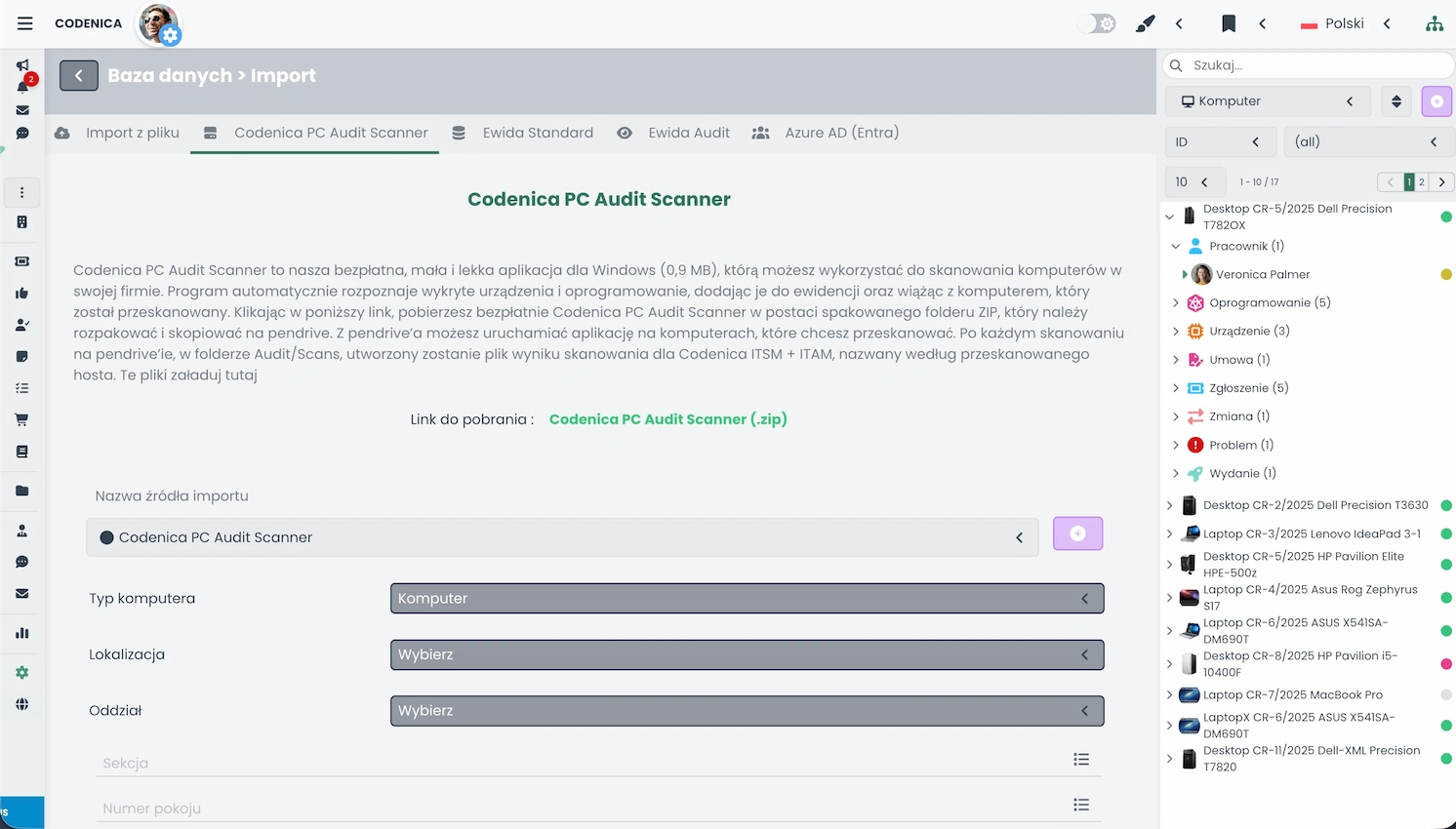This screenshot has width=1456, height=829.
Task: Select the Polski language flag
Action: click(x=1333, y=22)
